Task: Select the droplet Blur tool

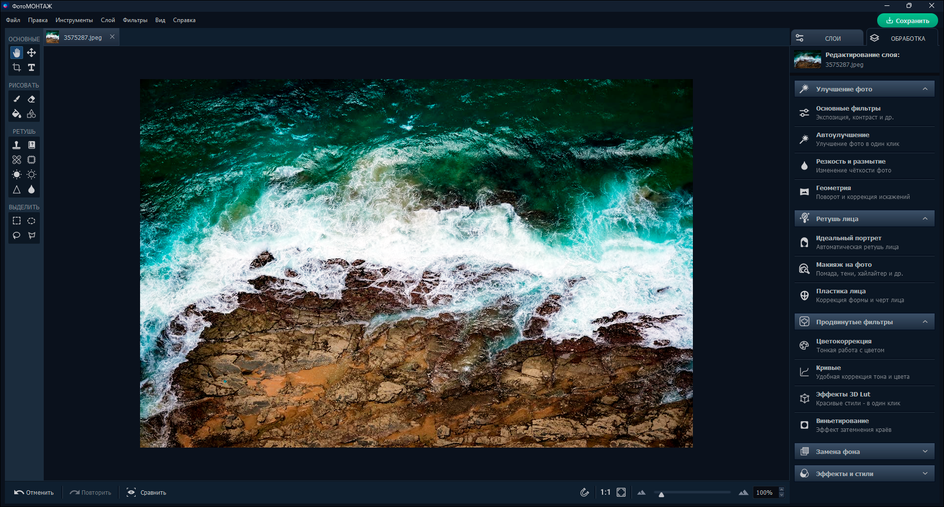Action: (31, 190)
